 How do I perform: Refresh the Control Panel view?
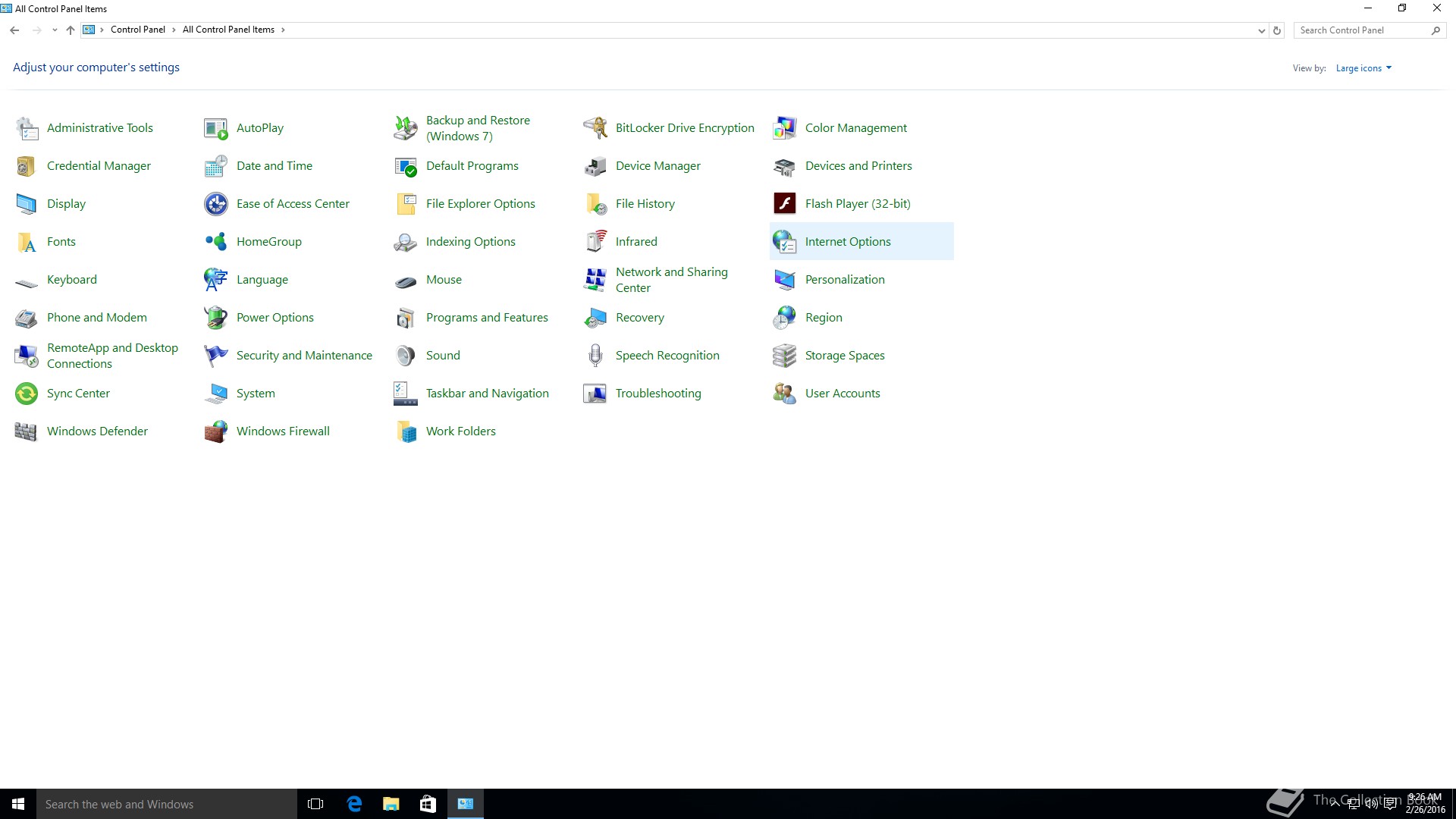1277,30
